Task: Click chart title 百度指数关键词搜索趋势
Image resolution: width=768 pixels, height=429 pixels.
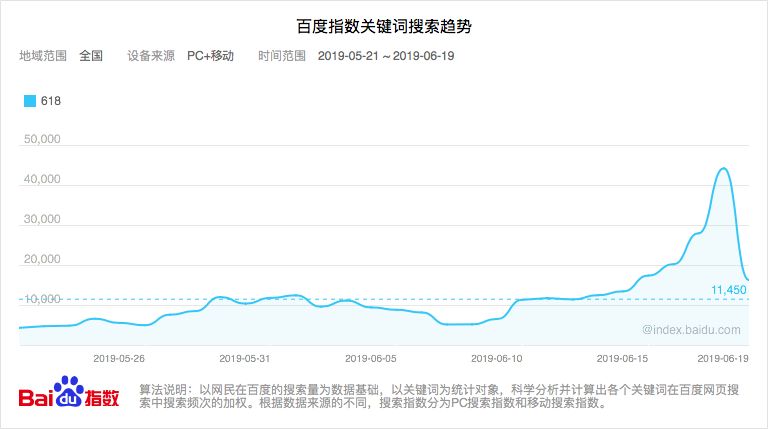Action: click(x=384, y=26)
